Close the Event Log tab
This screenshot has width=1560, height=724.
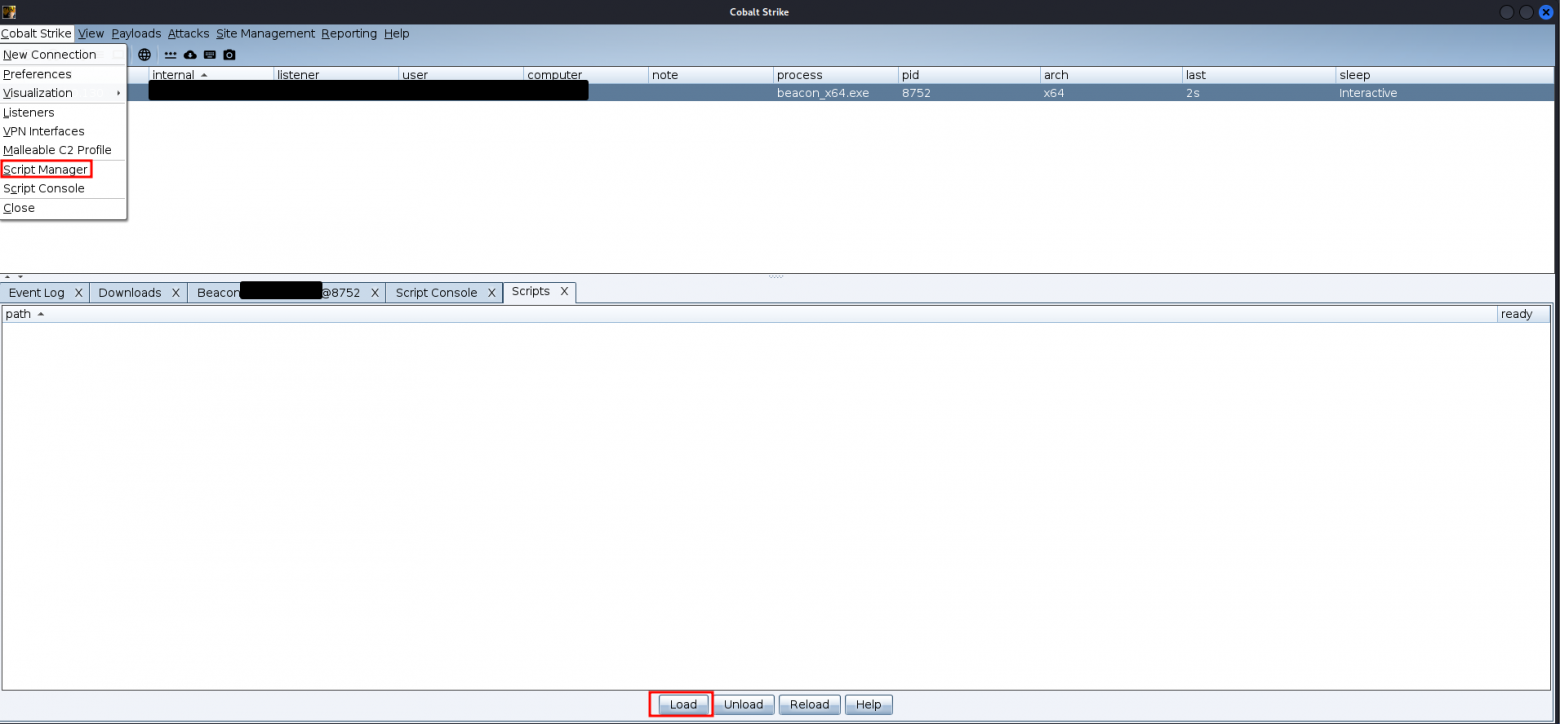click(x=79, y=293)
